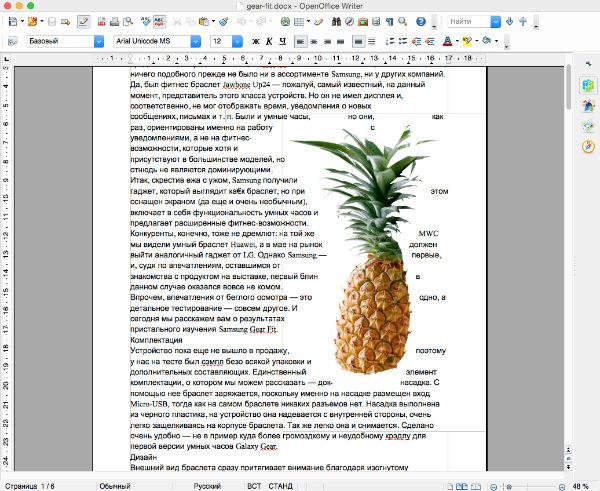Click ВСТ insert mode in status bar
Viewport: 600px width, 491px height.
254,486
